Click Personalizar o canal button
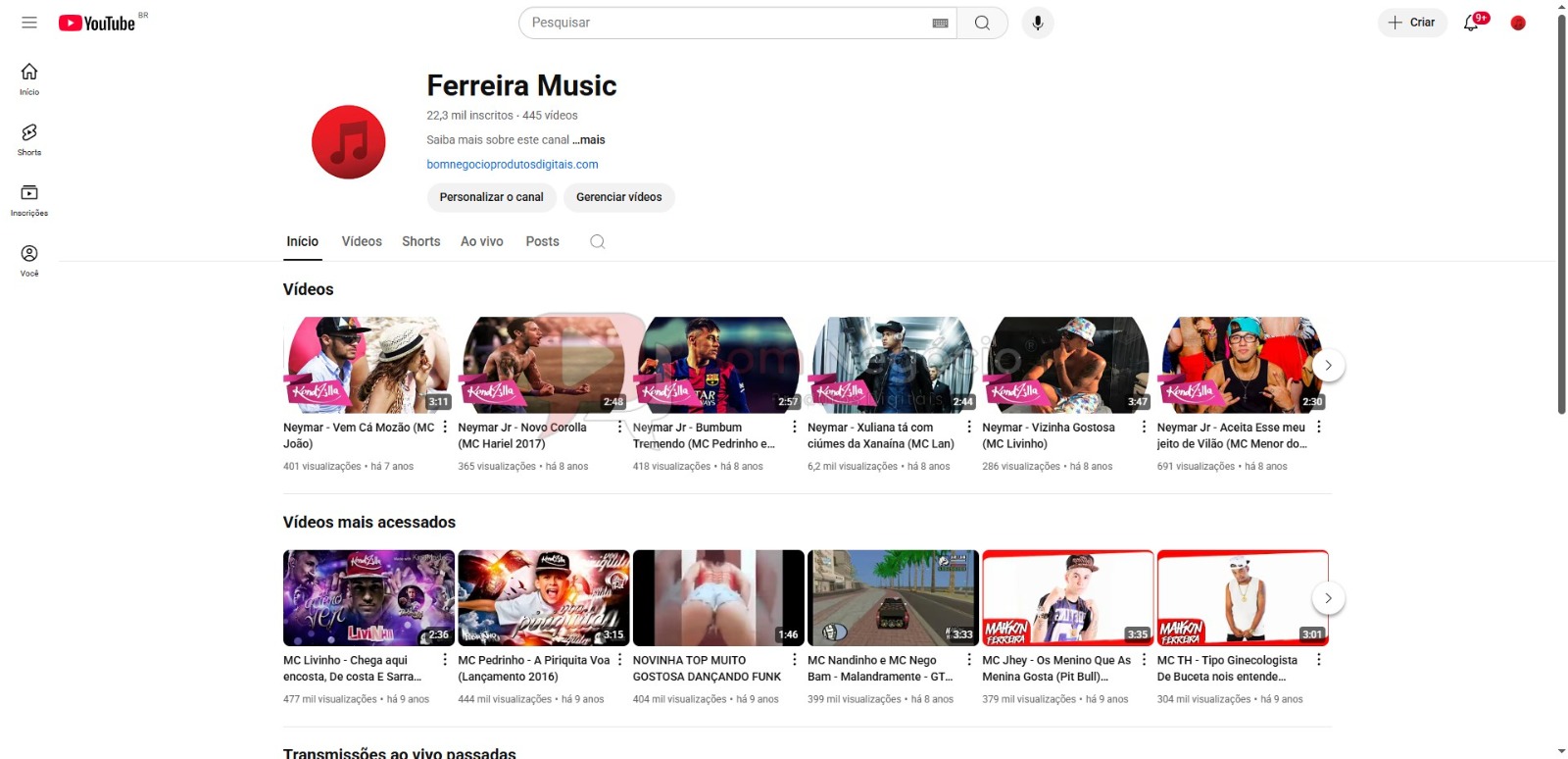1568x759 pixels. pos(492,197)
